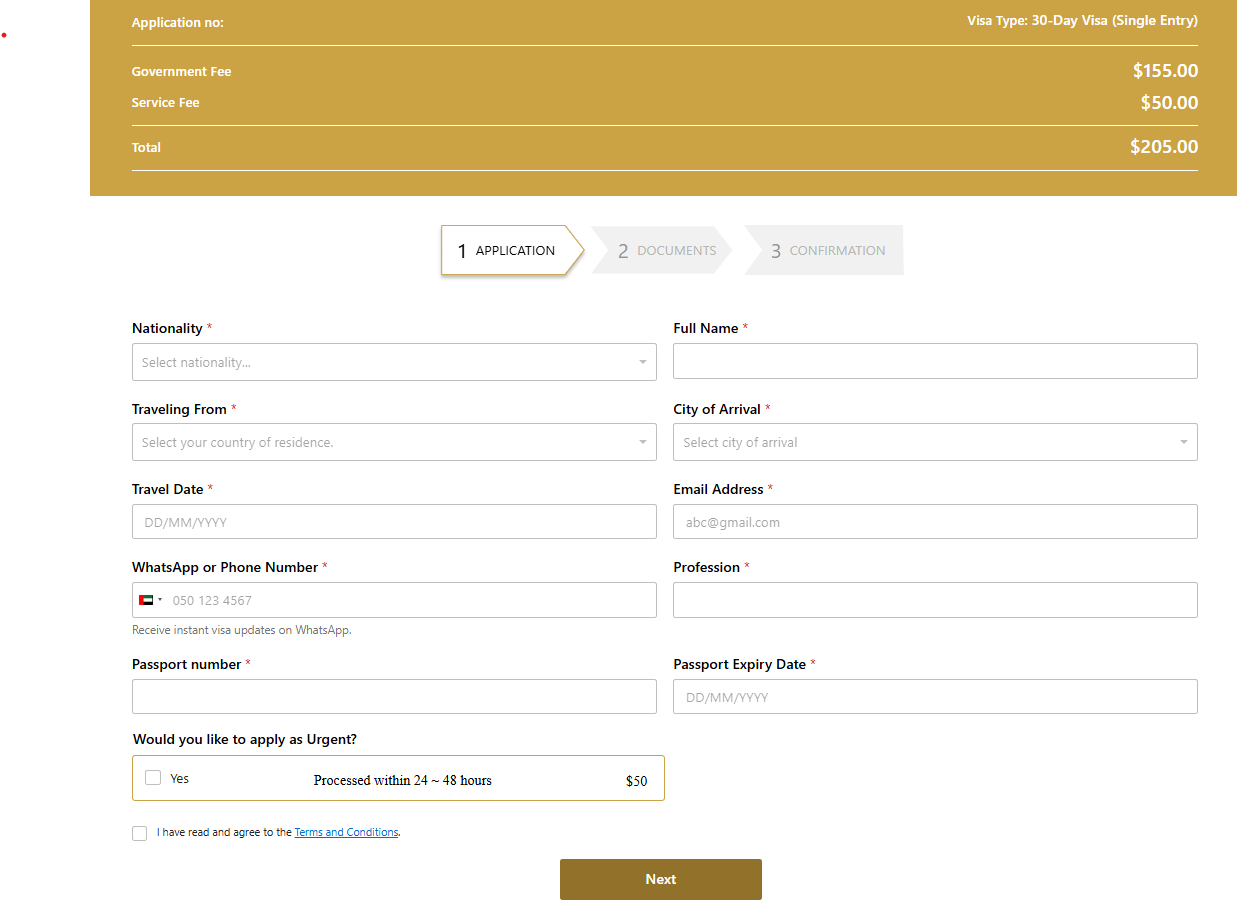Screen dimensions: 1237x916
Task: Click the UAE flag country code selector
Action: [x=150, y=600]
